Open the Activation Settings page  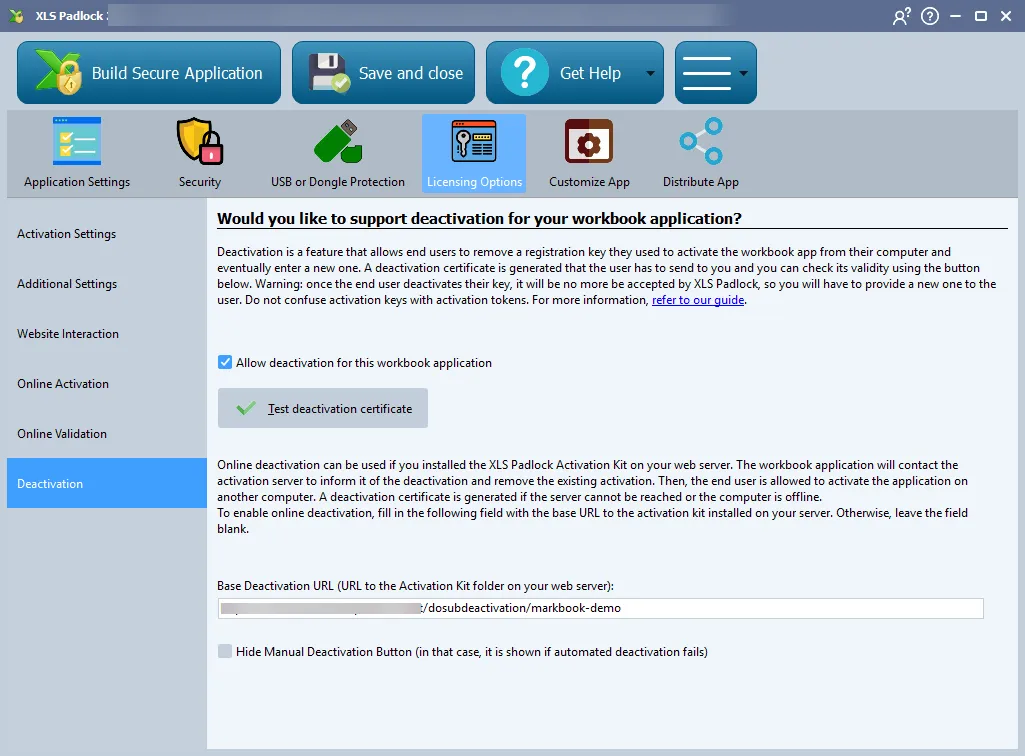tap(107, 233)
